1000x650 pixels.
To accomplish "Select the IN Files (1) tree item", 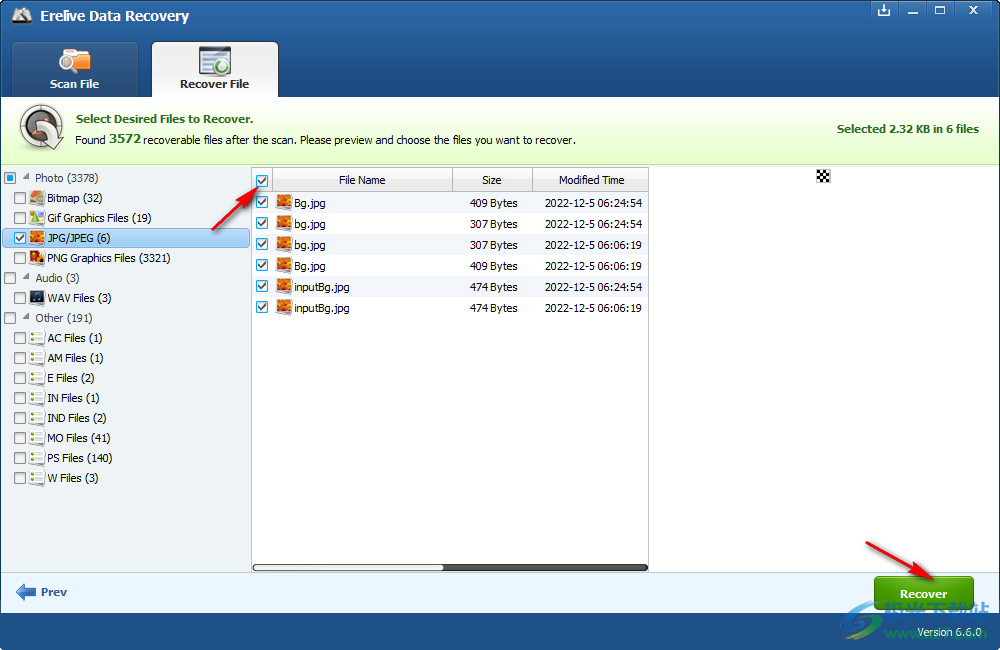I will pyautogui.click(x=73, y=398).
